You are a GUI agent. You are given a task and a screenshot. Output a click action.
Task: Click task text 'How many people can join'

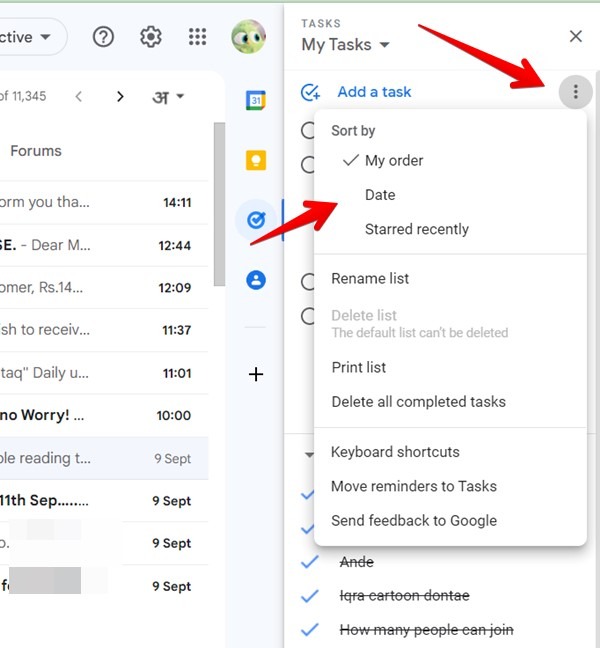click(426, 630)
